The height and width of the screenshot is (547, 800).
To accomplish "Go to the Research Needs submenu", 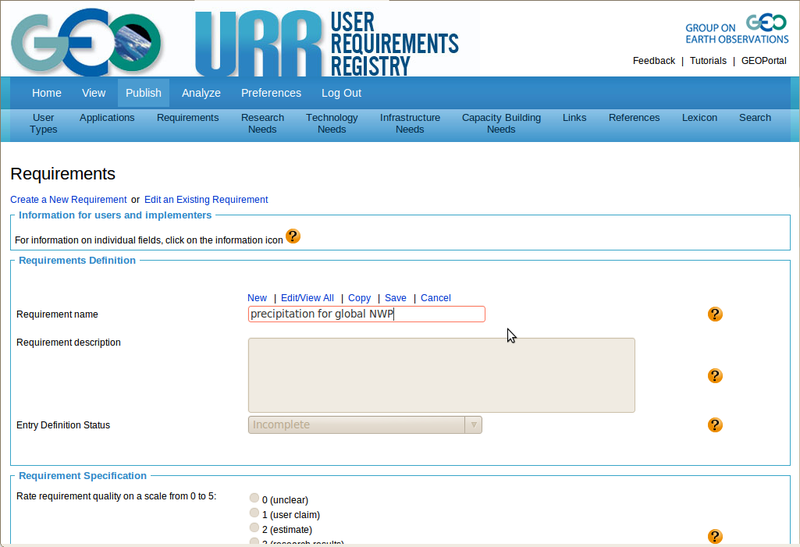I will (262, 123).
